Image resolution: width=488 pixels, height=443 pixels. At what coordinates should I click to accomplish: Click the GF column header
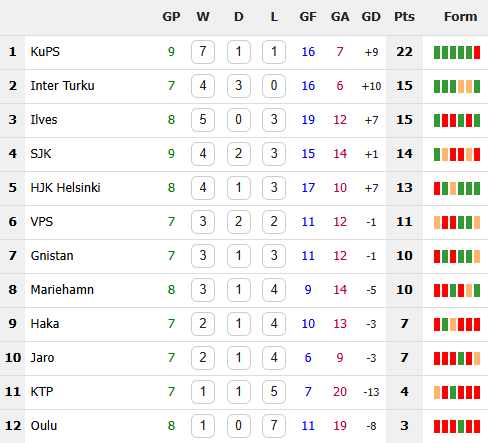tap(308, 17)
